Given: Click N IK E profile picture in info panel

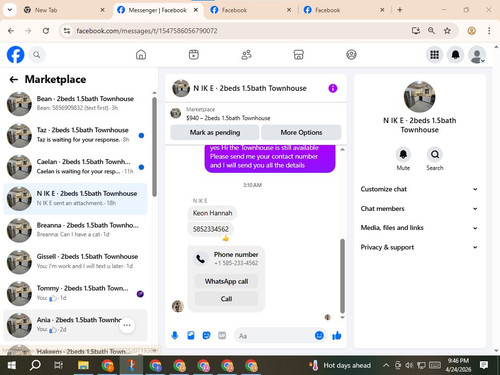Looking at the screenshot, I should (x=419, y=97).
